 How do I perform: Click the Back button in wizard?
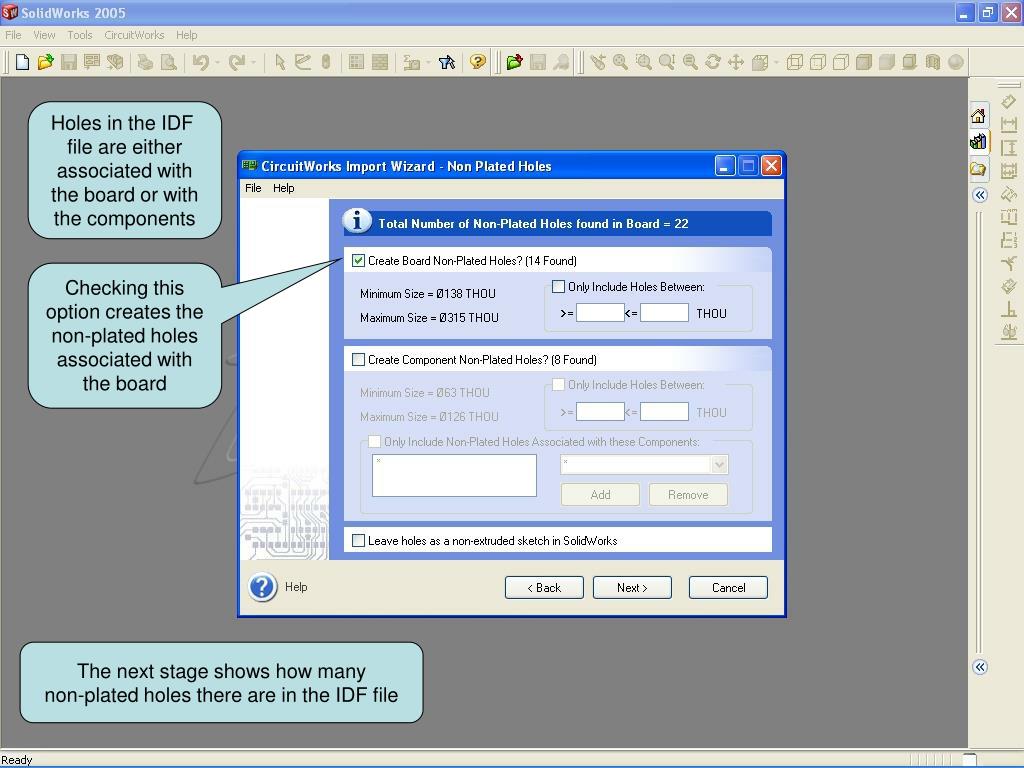544,588
